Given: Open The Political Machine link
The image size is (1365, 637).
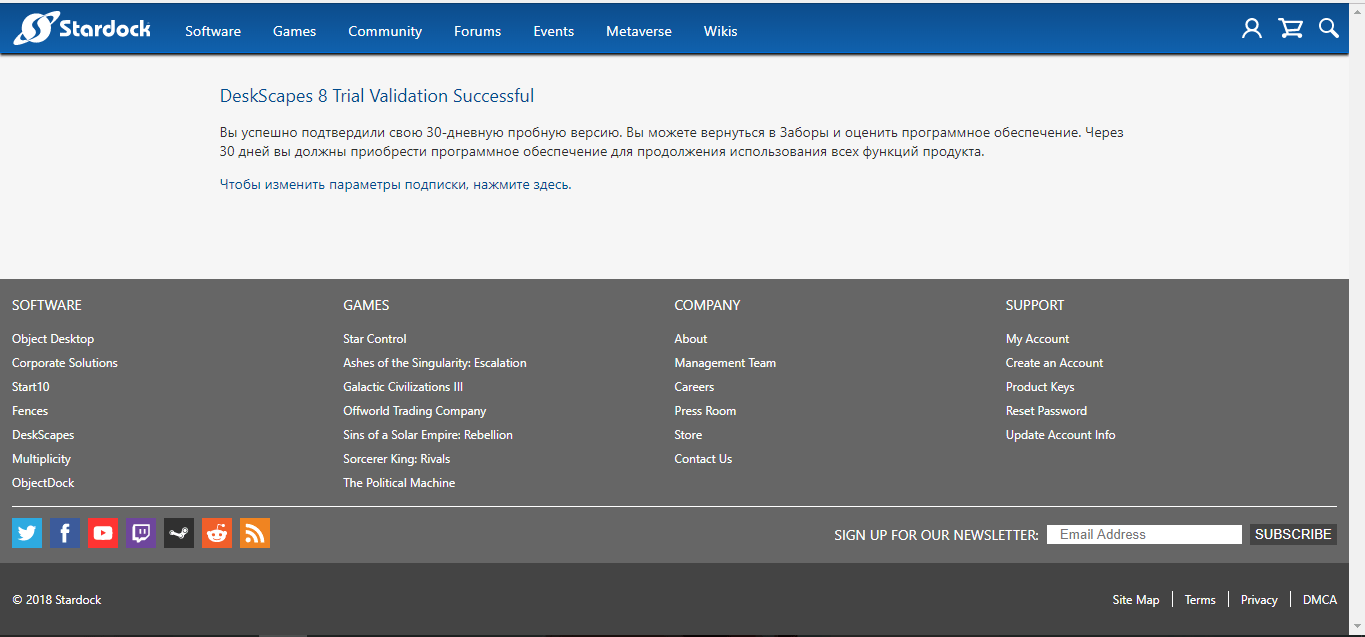Looking at the screenshot, I should (399, 483).
